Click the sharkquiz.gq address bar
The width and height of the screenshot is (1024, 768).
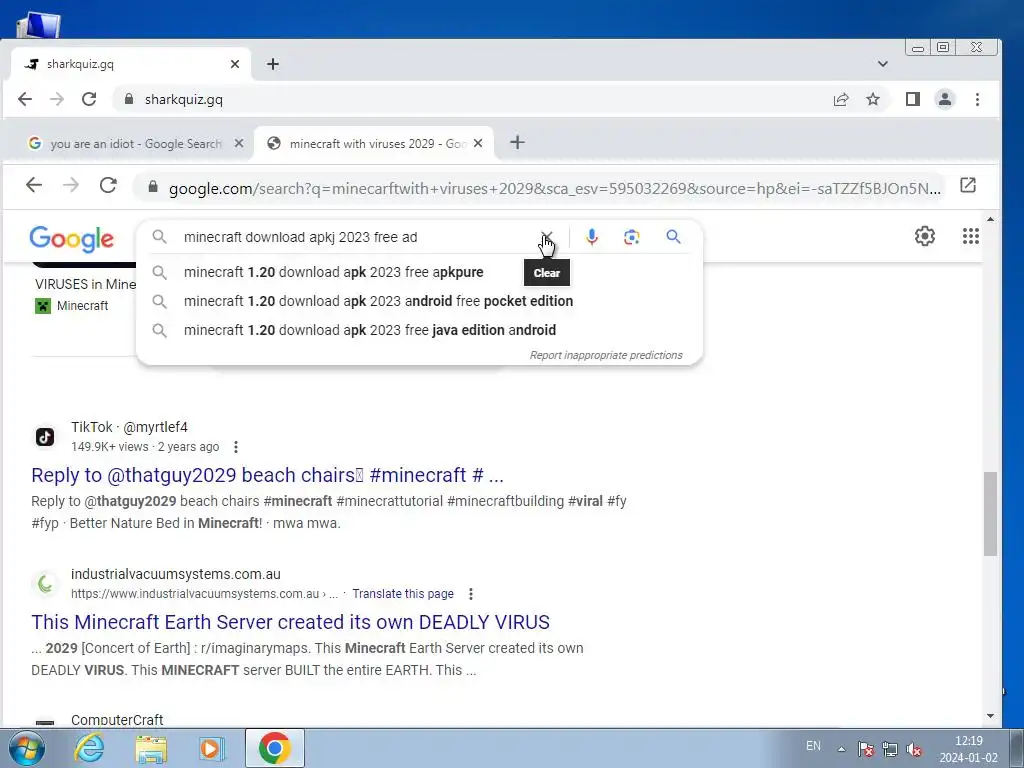[x=470, y=99]
